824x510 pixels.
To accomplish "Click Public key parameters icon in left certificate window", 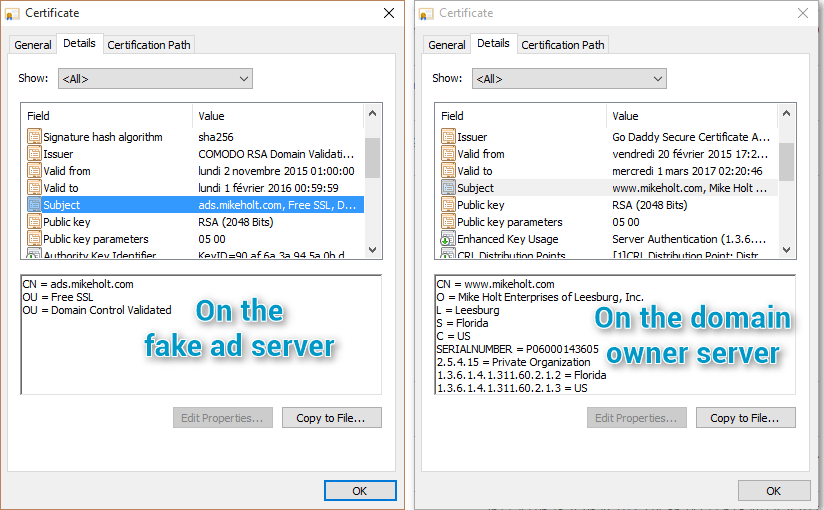I will [x=34, y=239].
